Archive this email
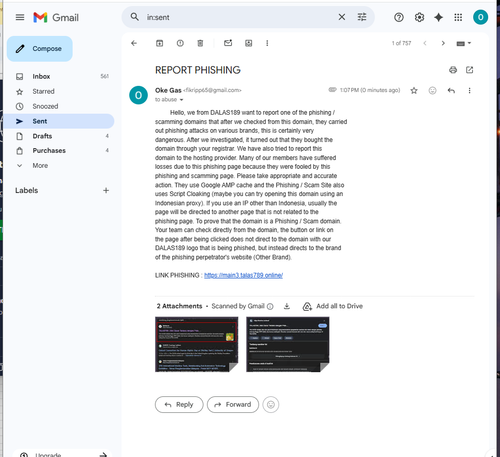 [x=160, y=43]
